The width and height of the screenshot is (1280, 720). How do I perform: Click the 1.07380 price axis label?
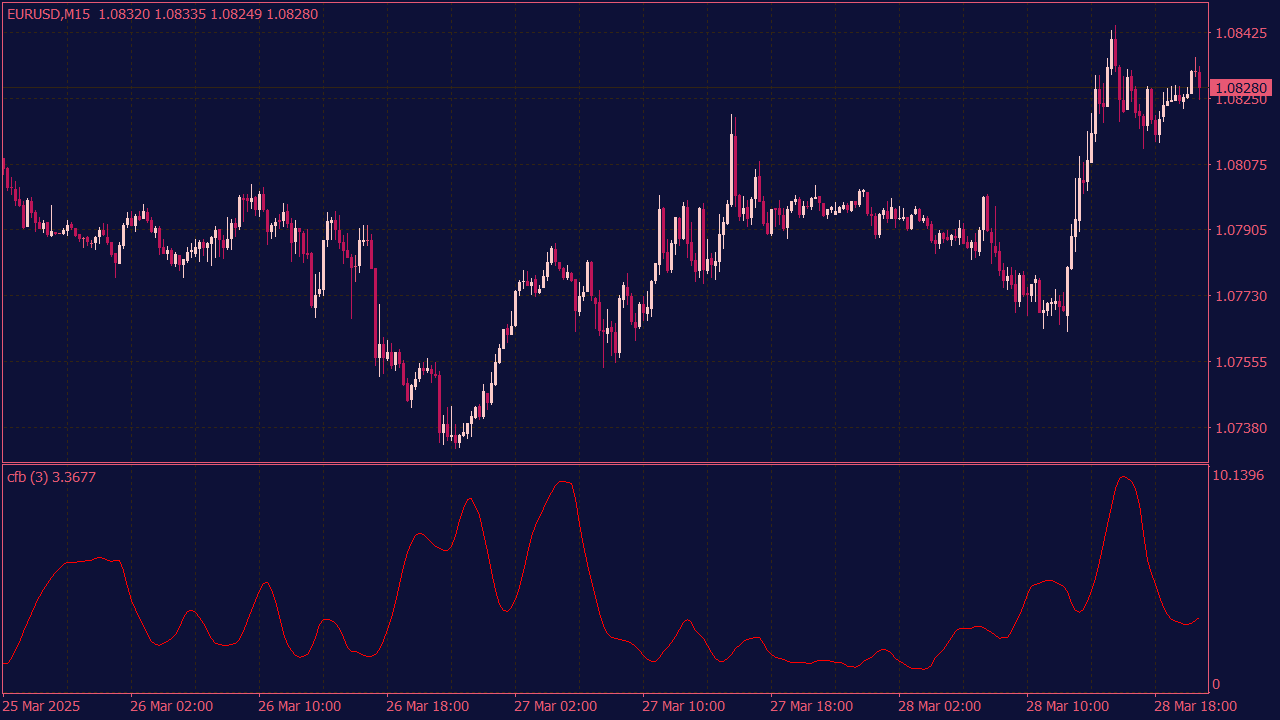click(1240, 428)
